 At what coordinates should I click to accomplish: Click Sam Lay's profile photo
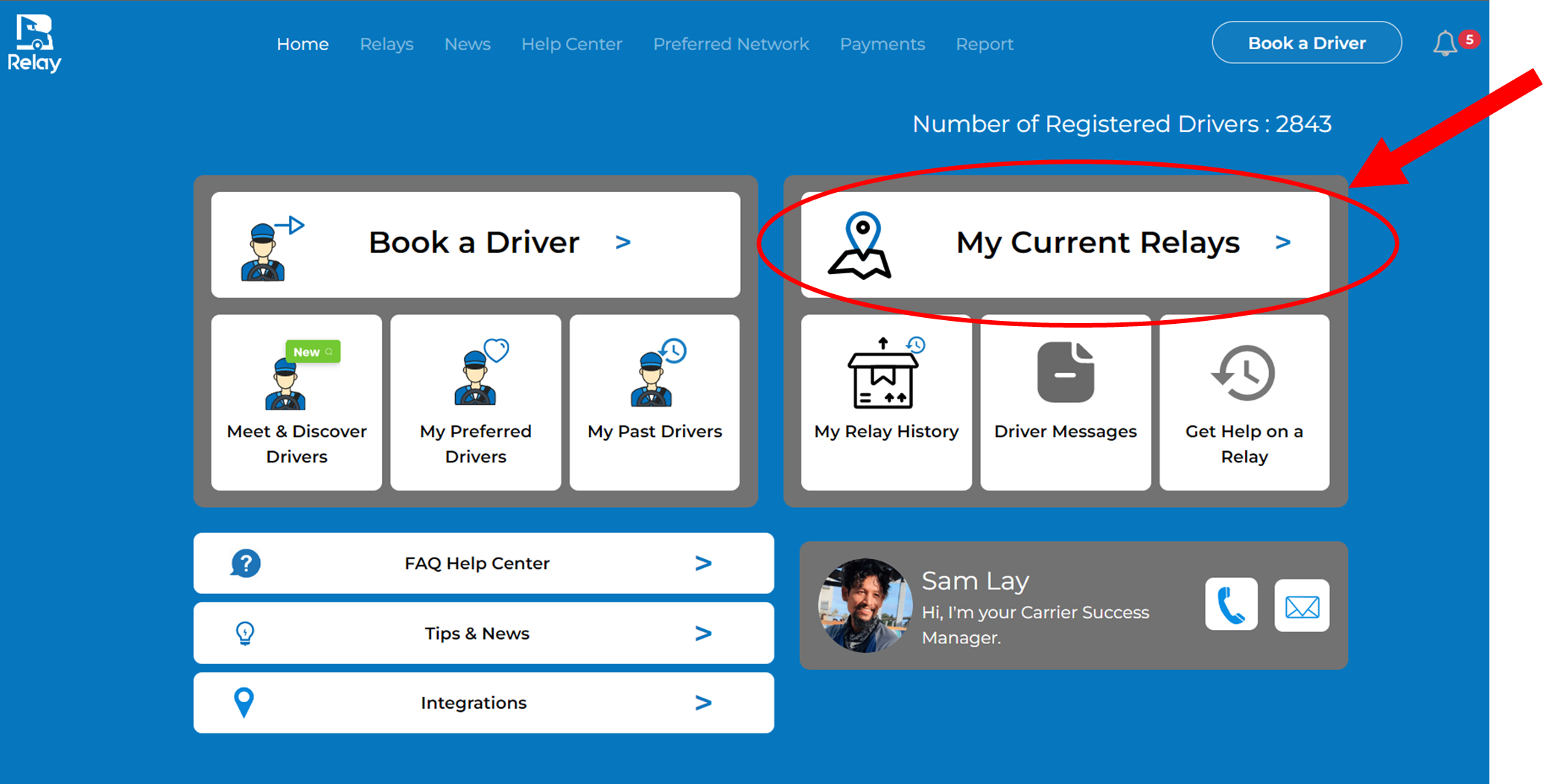click(865, 605)
